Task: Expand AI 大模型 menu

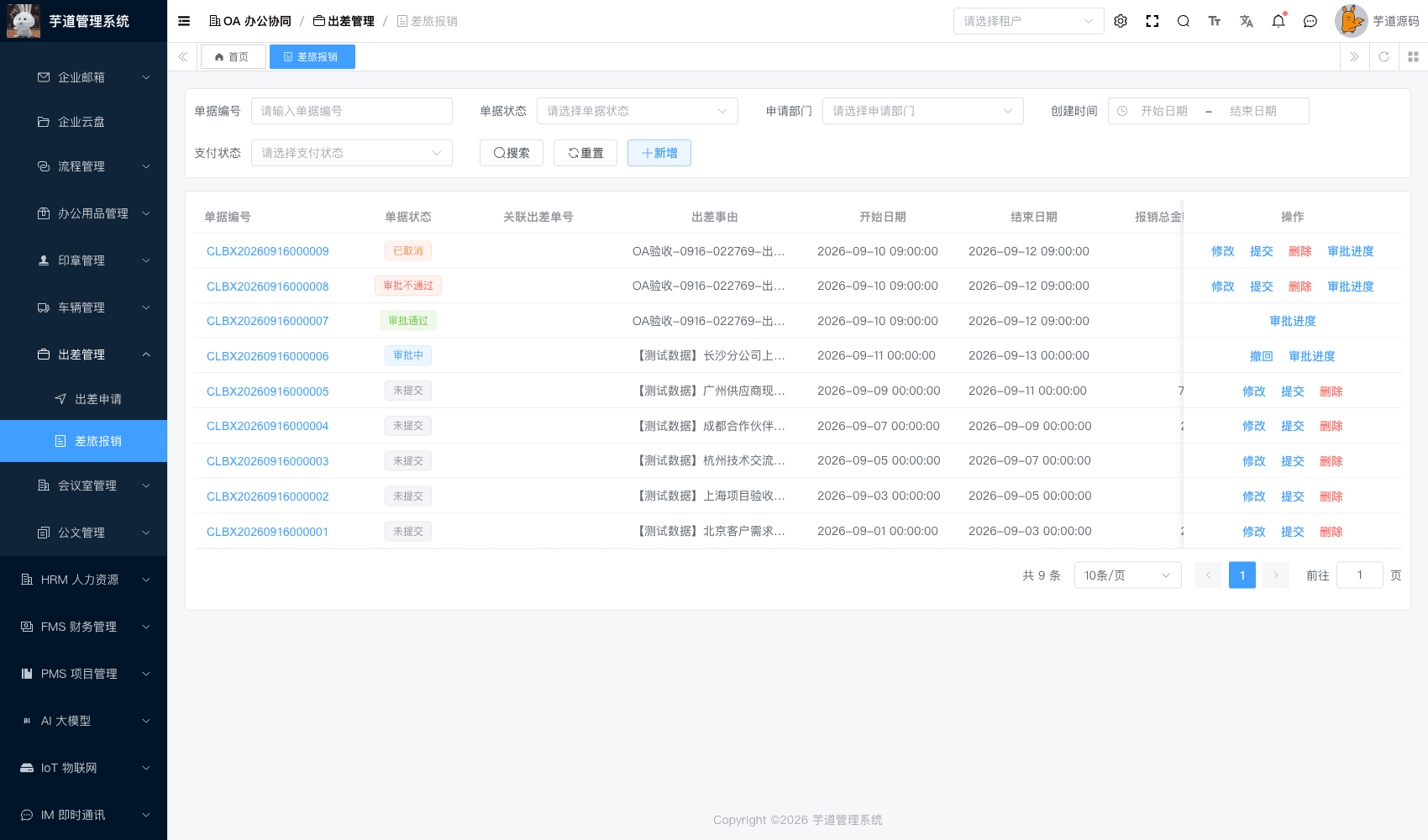Action: [x=83, y=721]
